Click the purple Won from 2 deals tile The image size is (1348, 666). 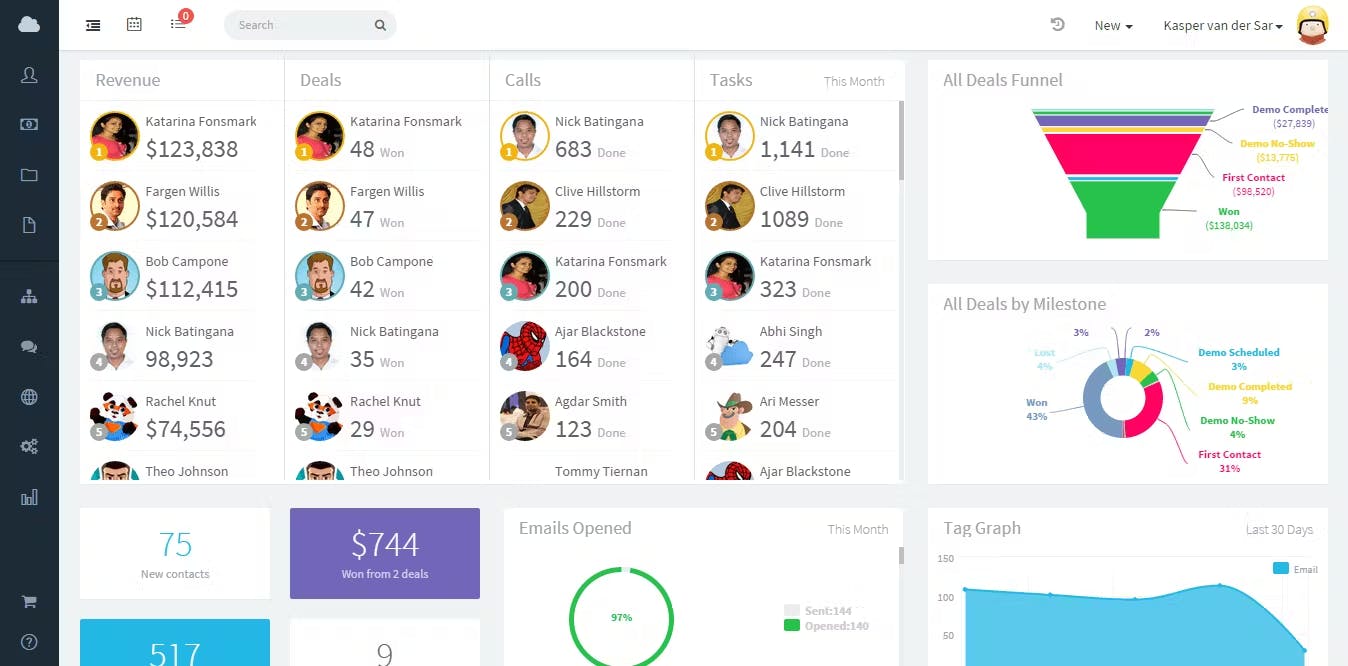[x=385, y=553]
